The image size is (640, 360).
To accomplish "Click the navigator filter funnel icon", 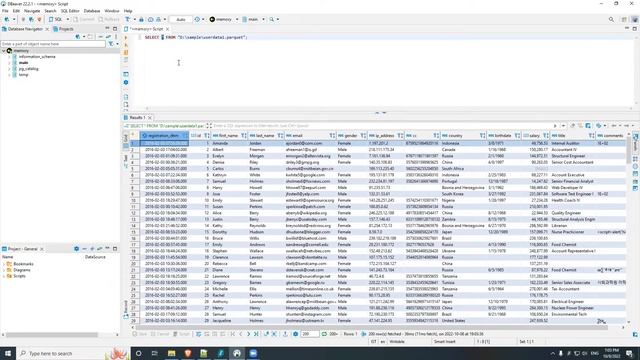I will click(111, 44).
